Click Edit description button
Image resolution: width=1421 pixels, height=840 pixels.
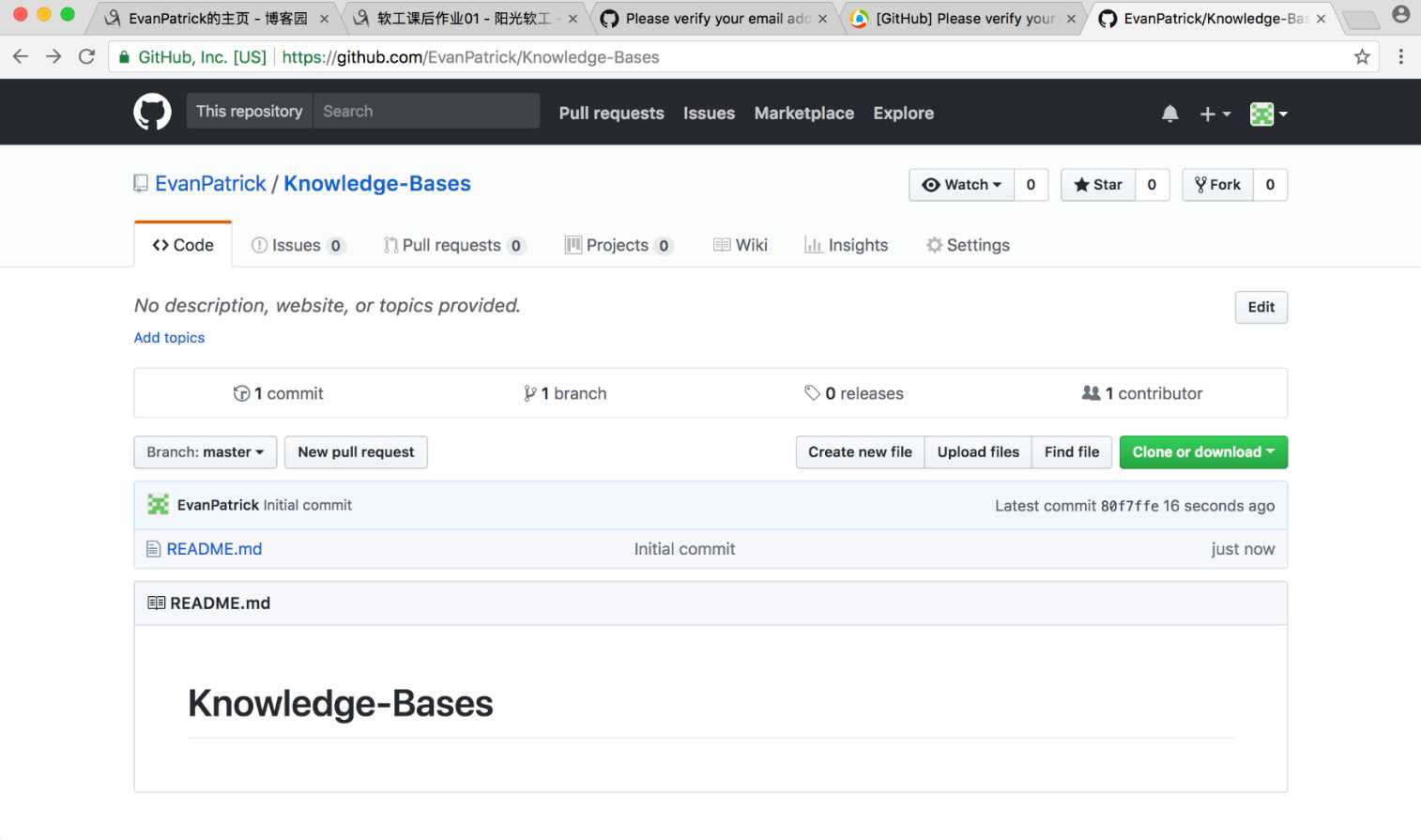tap(1261, 307)
